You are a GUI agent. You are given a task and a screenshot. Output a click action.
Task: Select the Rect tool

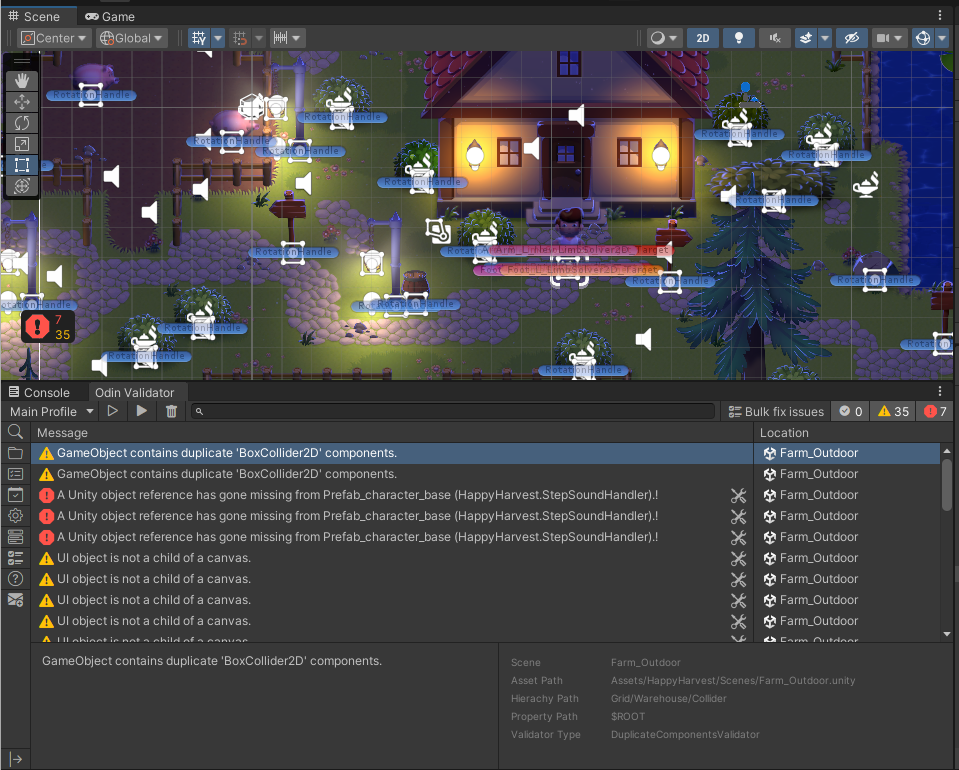tap(22, 165)
